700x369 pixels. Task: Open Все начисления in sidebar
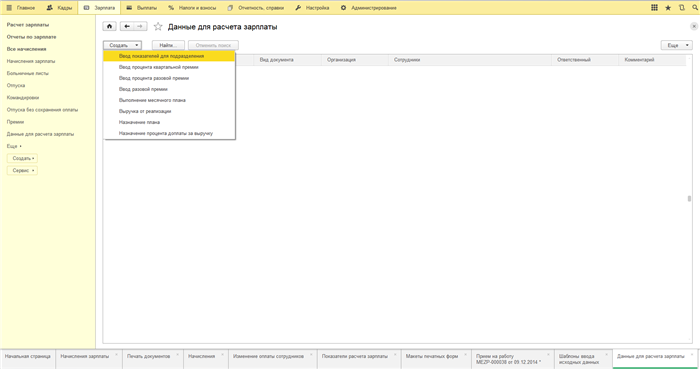(26, 49)
